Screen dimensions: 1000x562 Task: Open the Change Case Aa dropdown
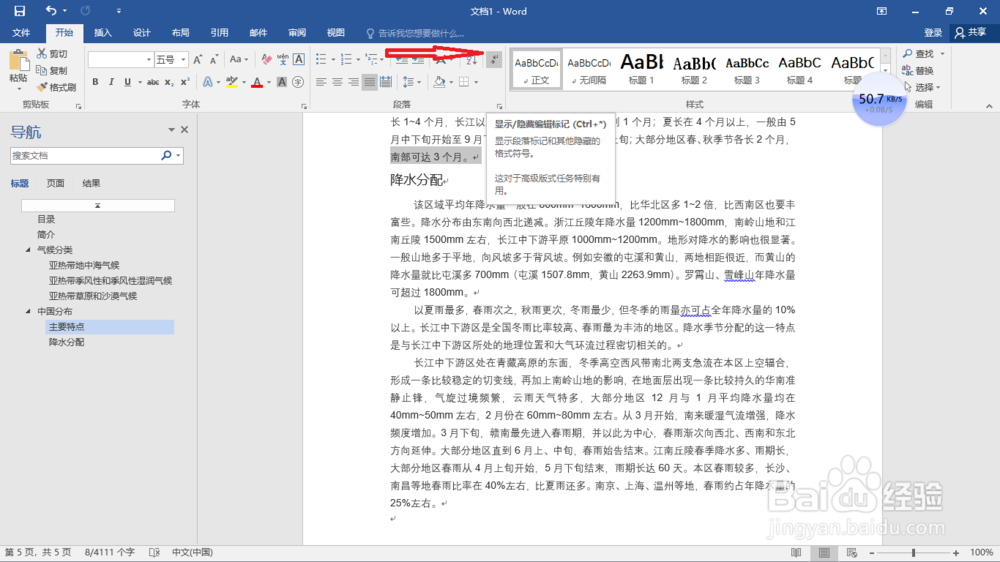point(239,59)
